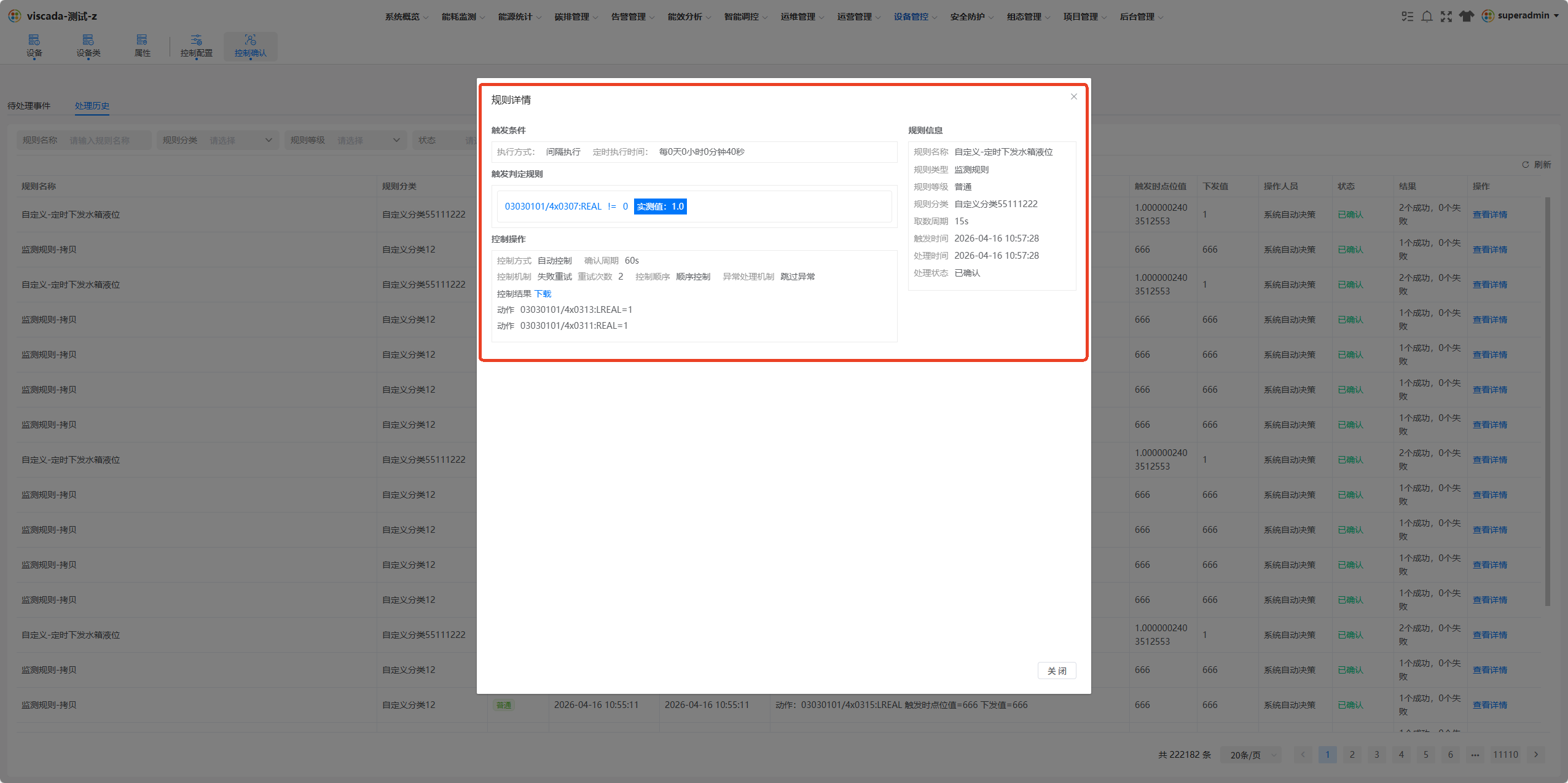1568x783 pixels.
Task: Open the 20条/页 page size dropdown
Action: click(1253, 755)
